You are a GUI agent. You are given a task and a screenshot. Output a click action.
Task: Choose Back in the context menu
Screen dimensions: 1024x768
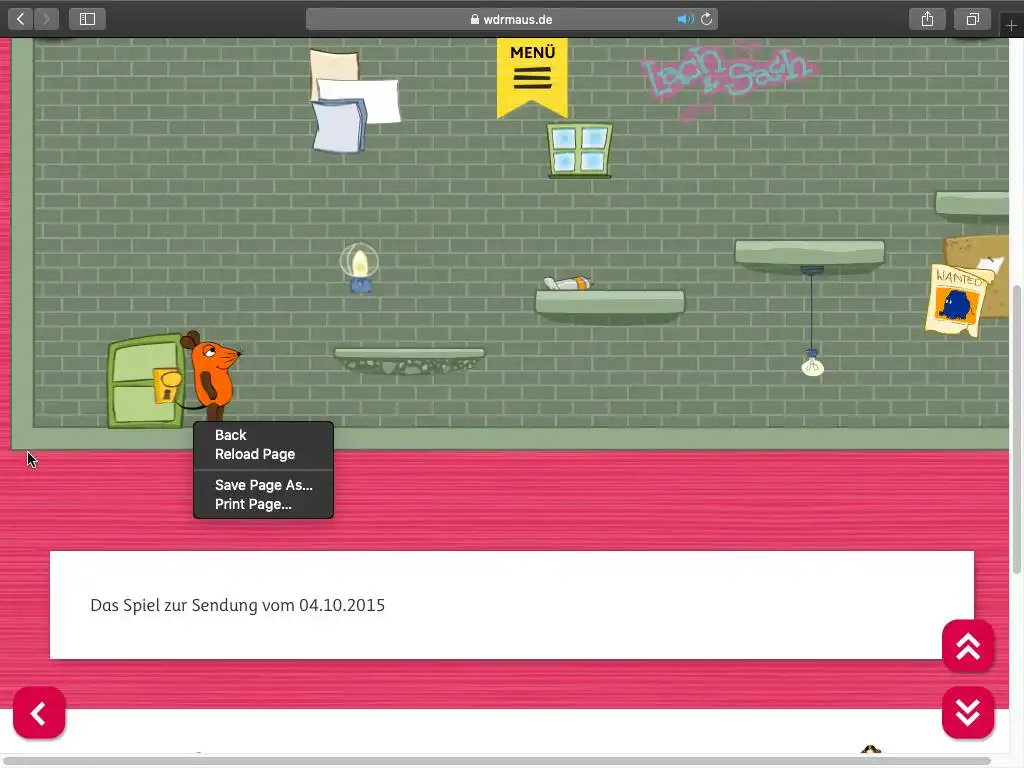click(263, 435)
